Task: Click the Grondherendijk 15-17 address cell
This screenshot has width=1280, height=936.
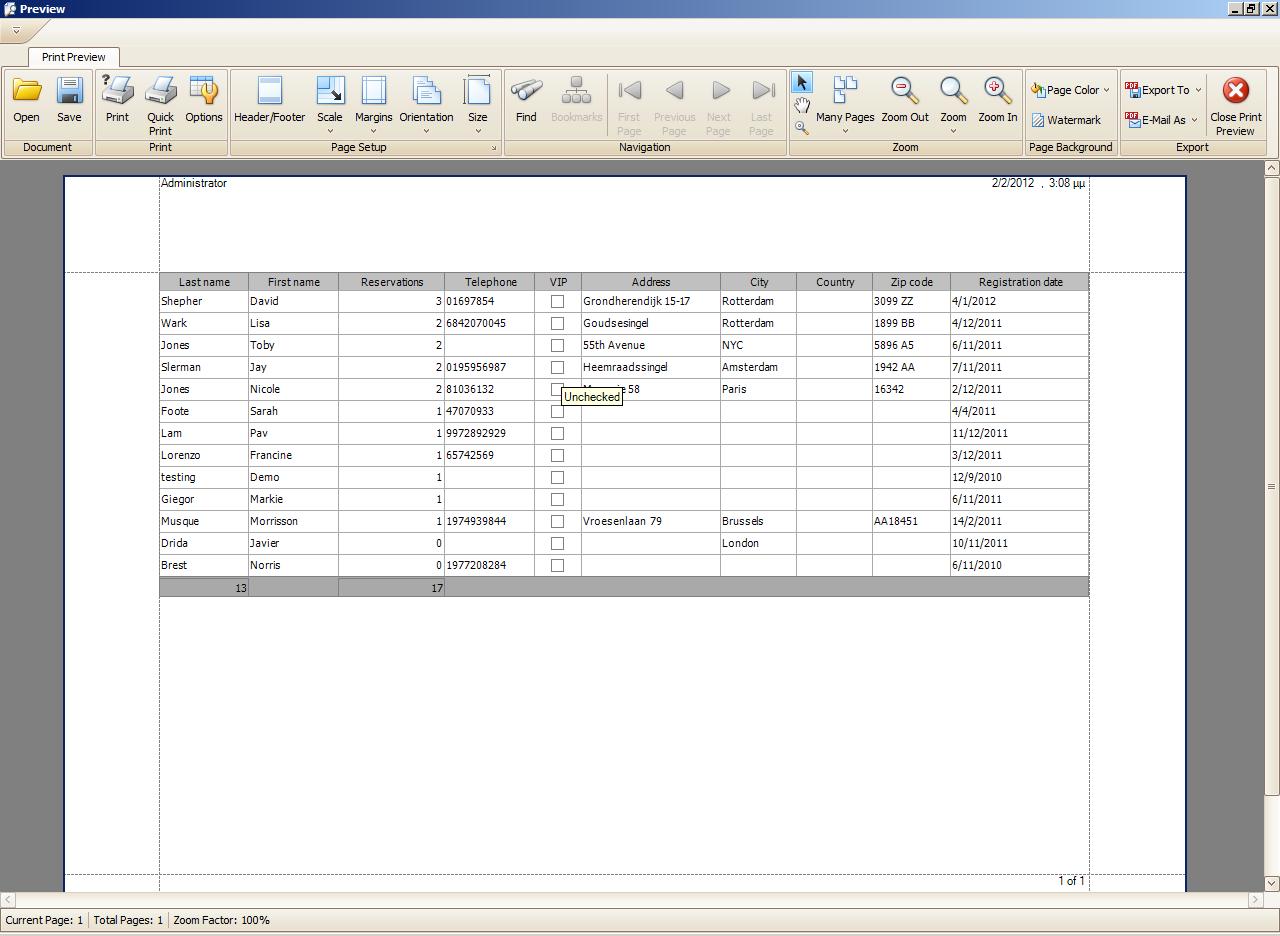Action: click(651, 301)
